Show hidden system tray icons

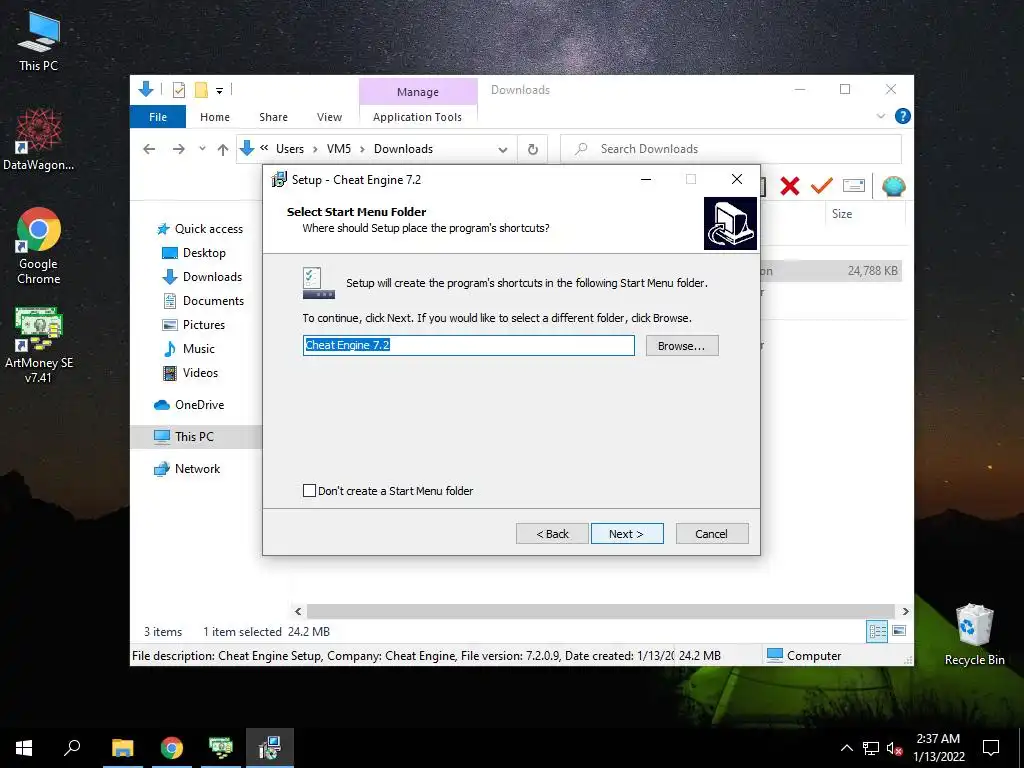846,748
